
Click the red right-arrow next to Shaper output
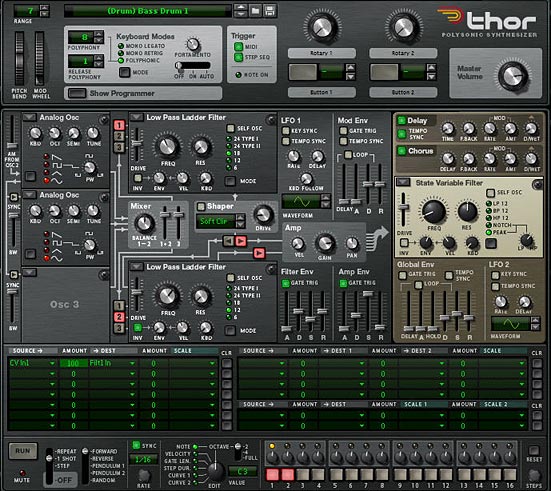pyautogui.click(x=240, y=241)
